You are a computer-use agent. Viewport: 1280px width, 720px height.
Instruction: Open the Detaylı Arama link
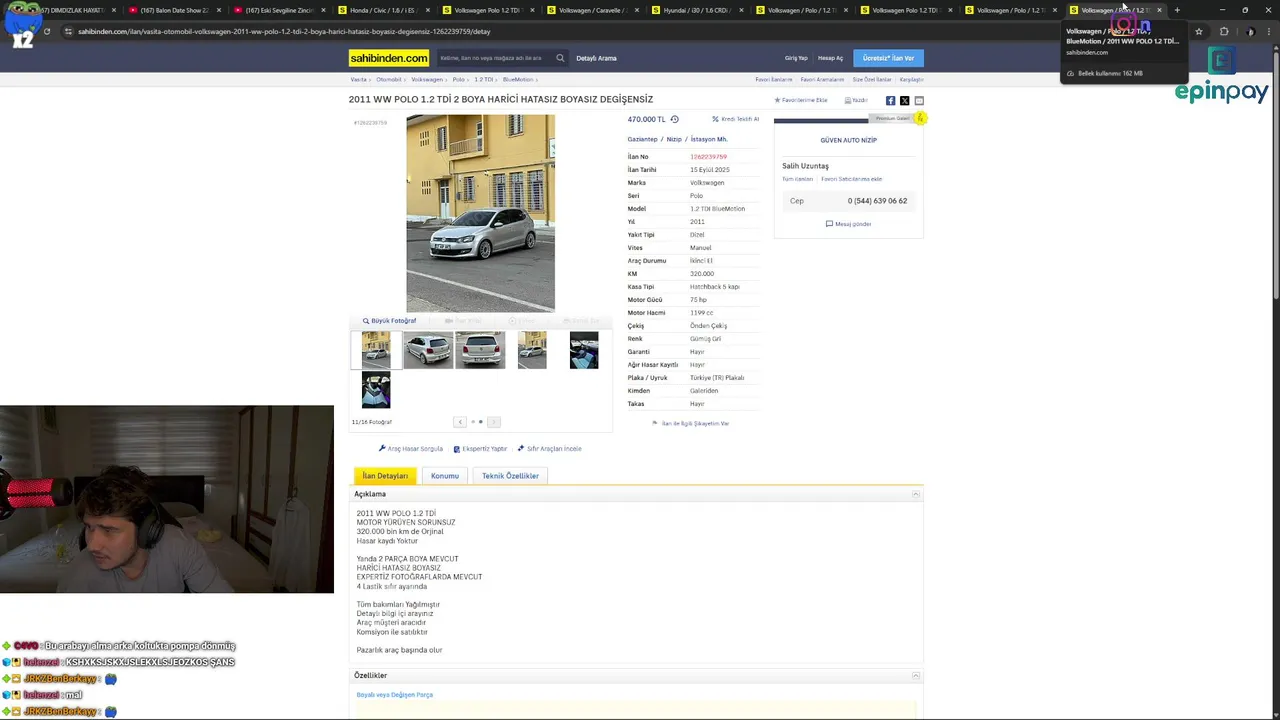[x=596, y=58]
